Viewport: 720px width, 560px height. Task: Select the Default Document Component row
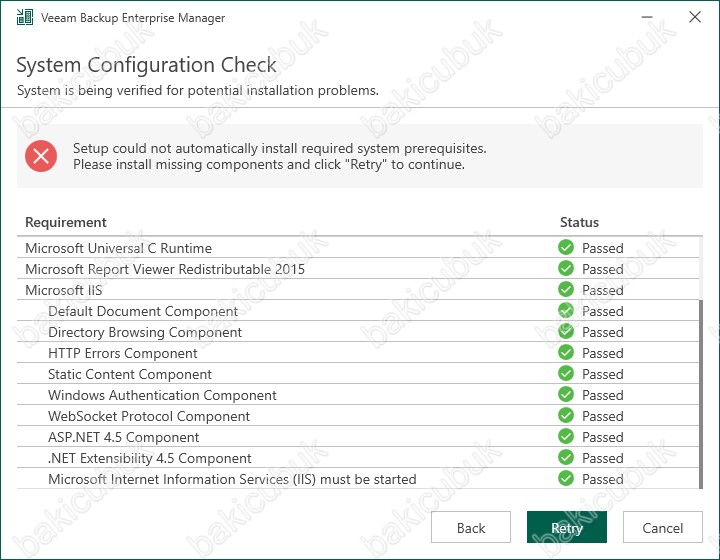[358, 311]
